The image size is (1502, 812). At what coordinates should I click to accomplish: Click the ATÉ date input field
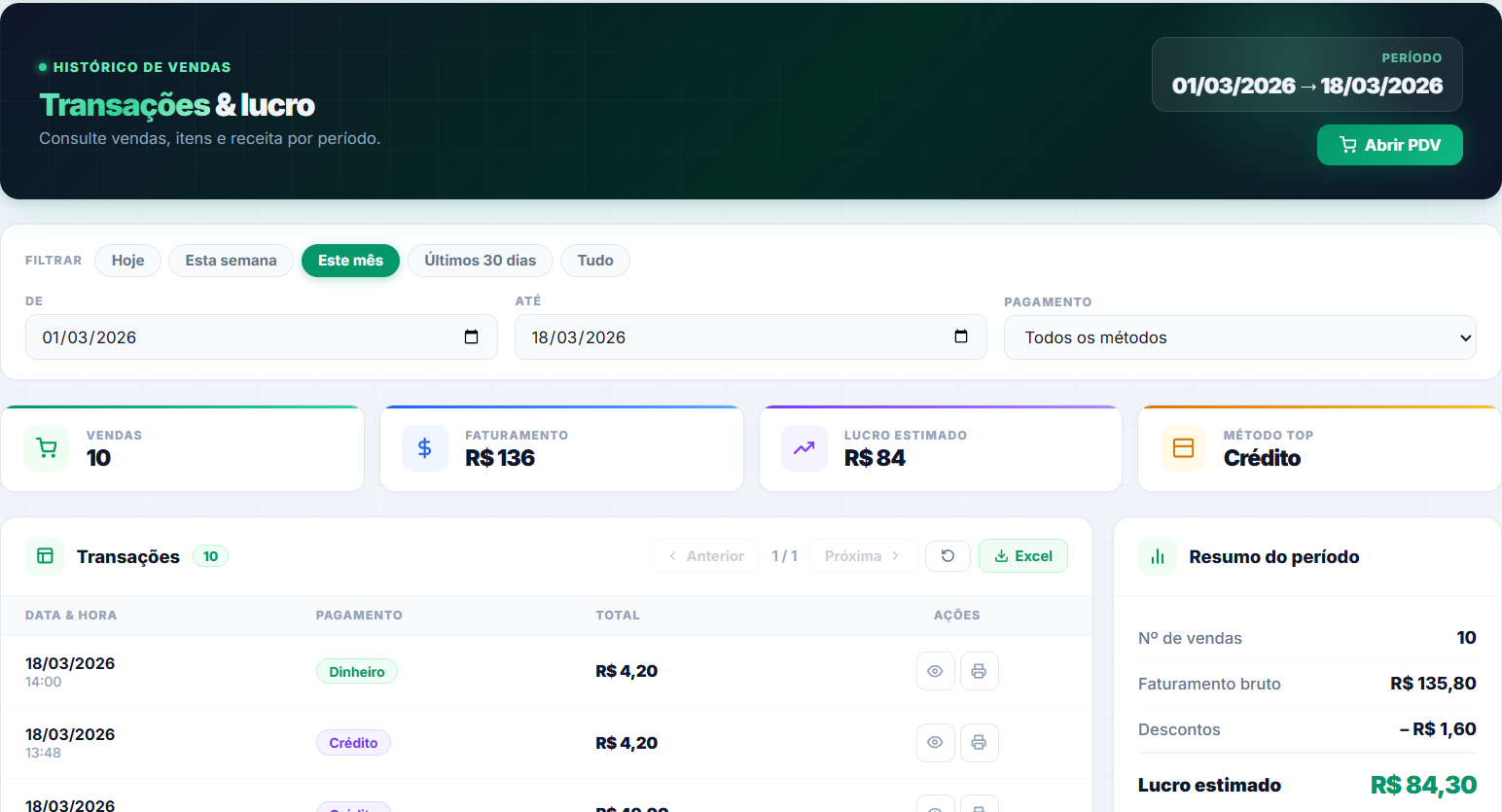[x=730, y=337]
